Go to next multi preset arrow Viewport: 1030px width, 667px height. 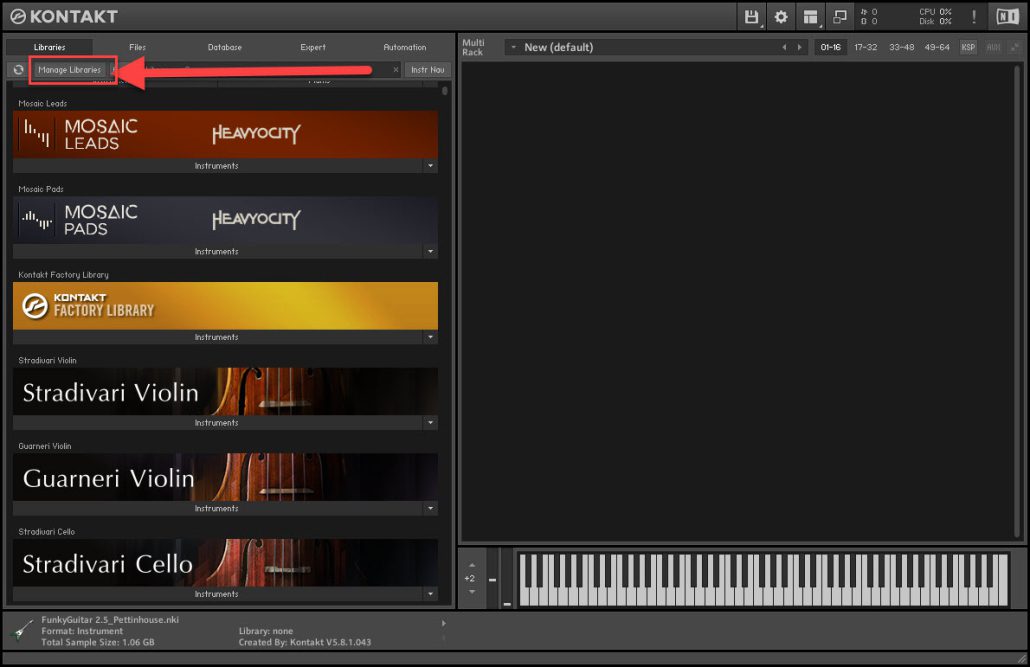[799, 47]
